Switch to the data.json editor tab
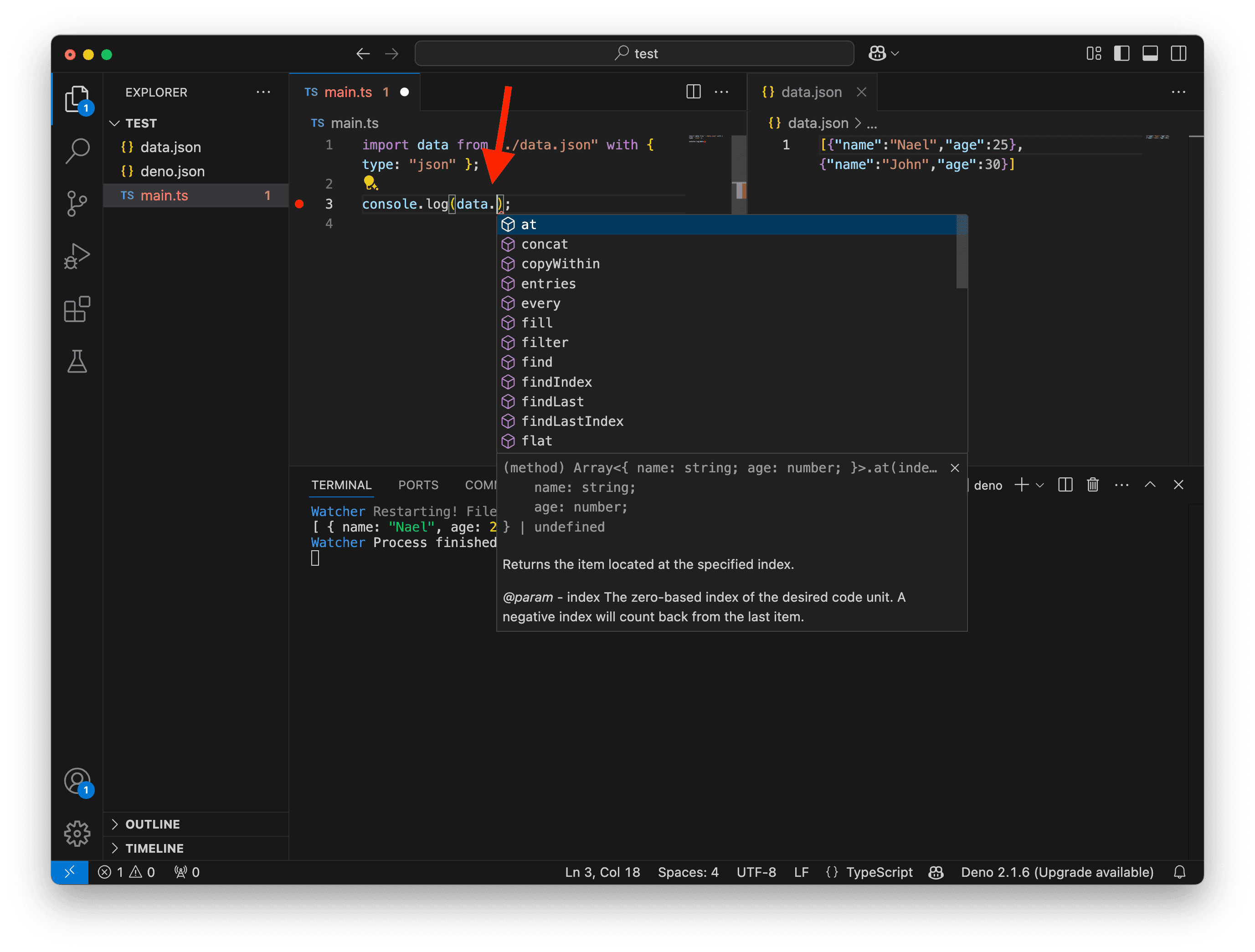 click(x=811, y=92)
